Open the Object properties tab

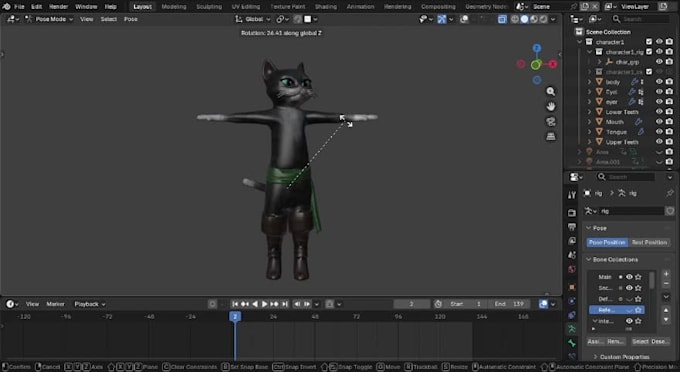click(572, 287)
